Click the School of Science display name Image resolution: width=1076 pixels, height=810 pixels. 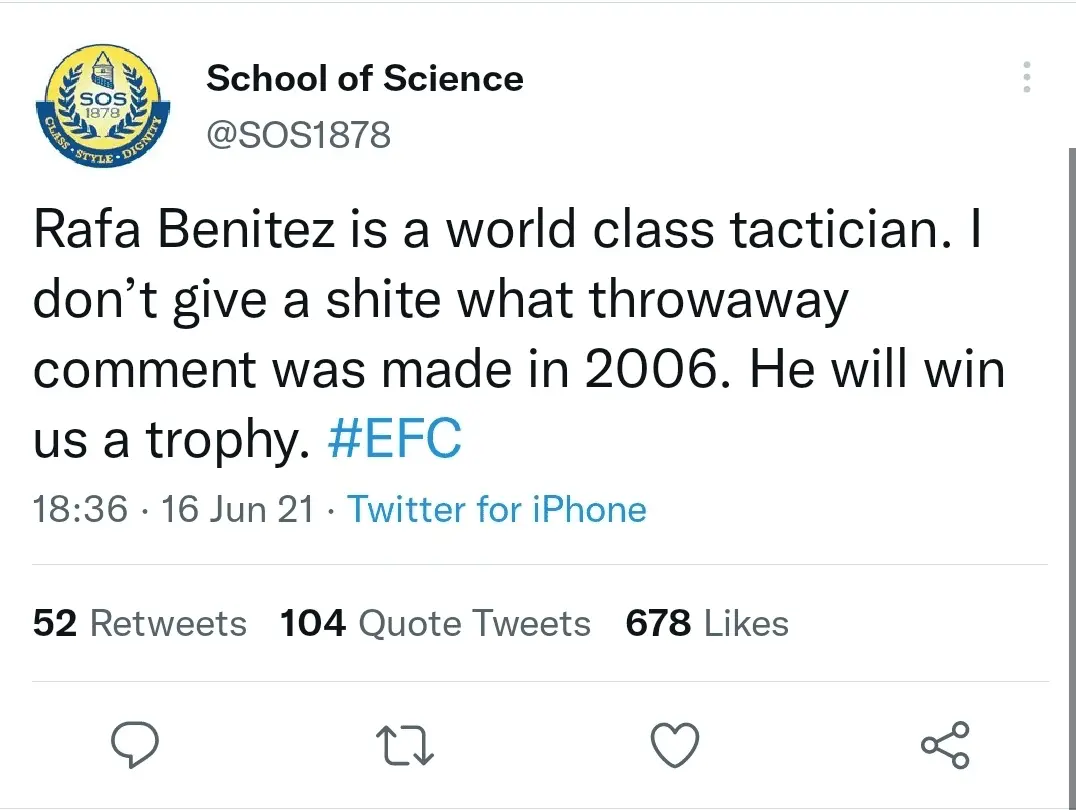(x=364, y=79)
